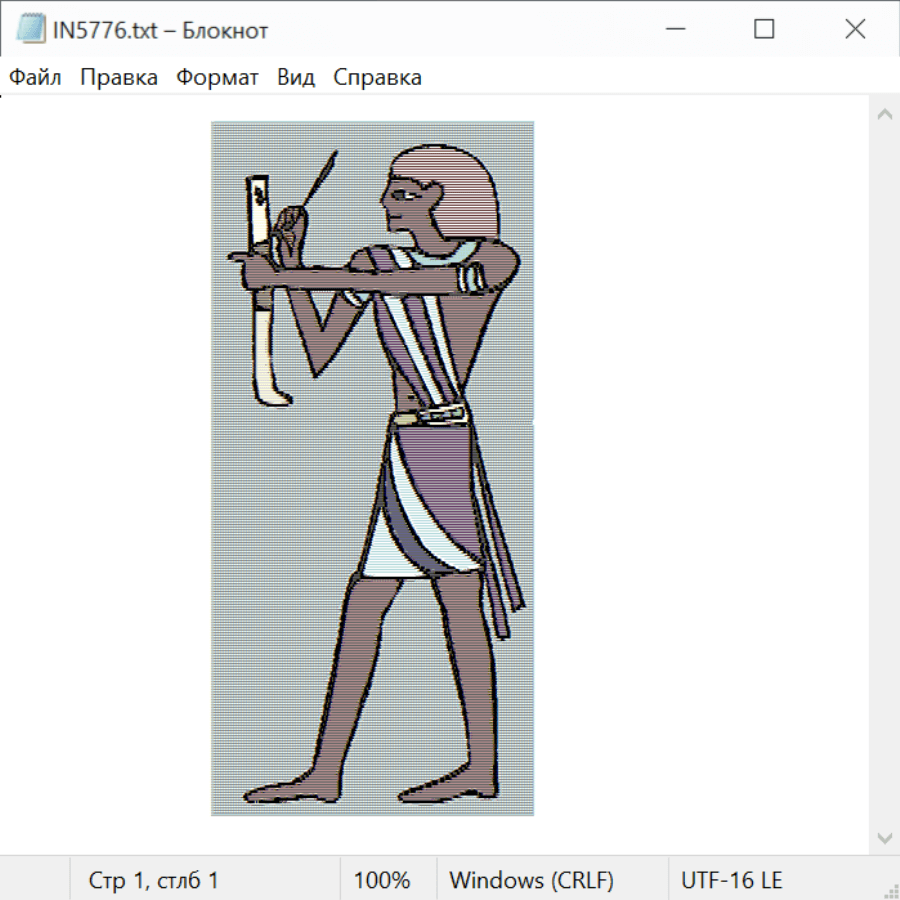
Task: Click the resize grip in bottom-right corner
Action: pyautogui.click(x=890, y=890)
